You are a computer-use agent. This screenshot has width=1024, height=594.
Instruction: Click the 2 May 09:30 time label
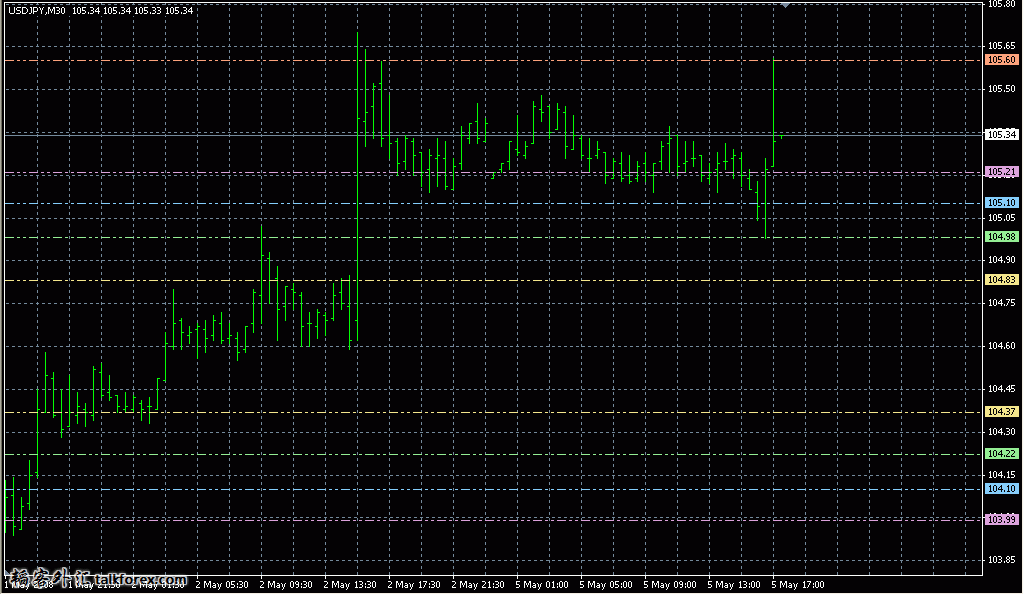(x=286, y=585)
